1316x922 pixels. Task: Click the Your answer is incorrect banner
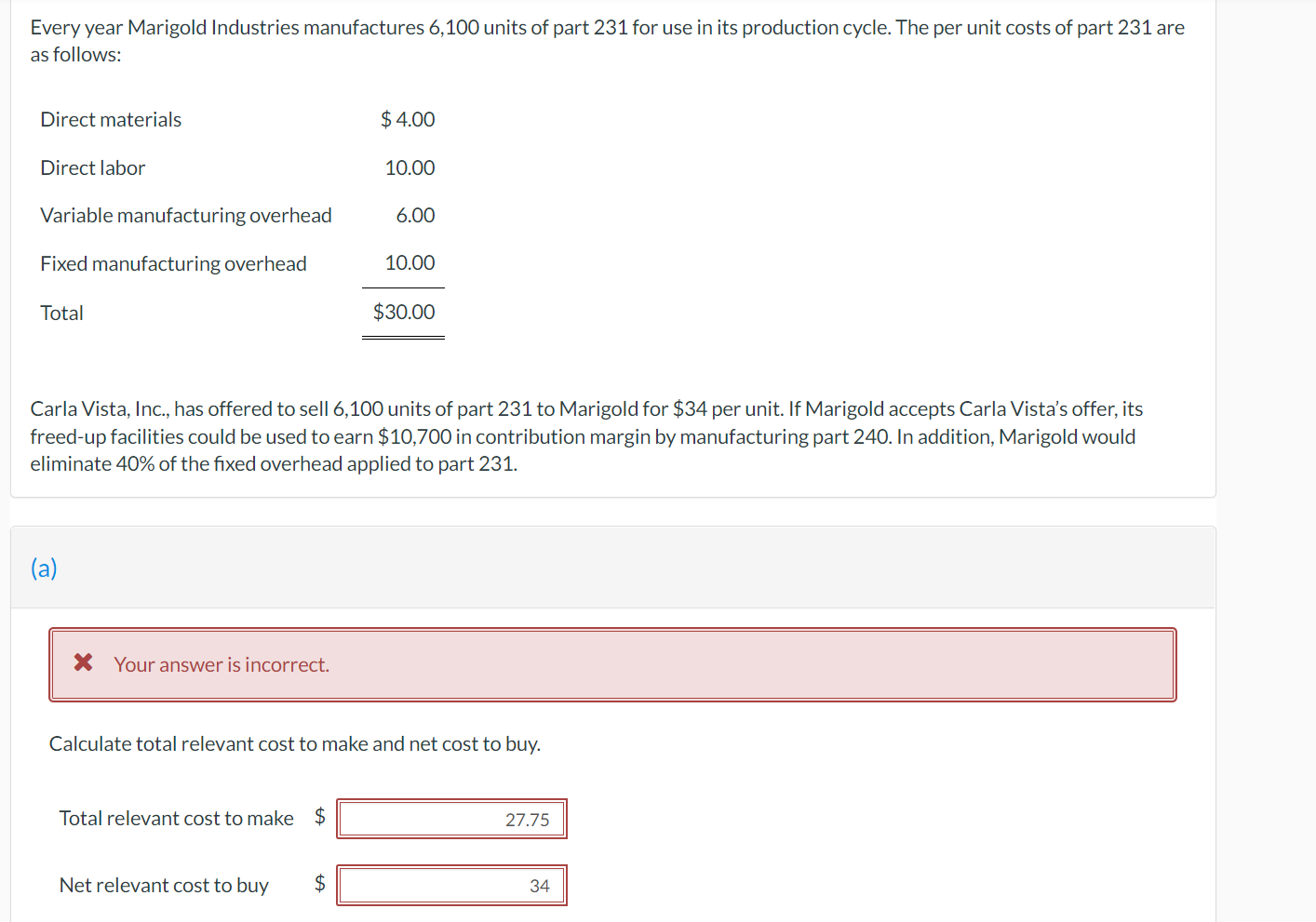(221, 664)
